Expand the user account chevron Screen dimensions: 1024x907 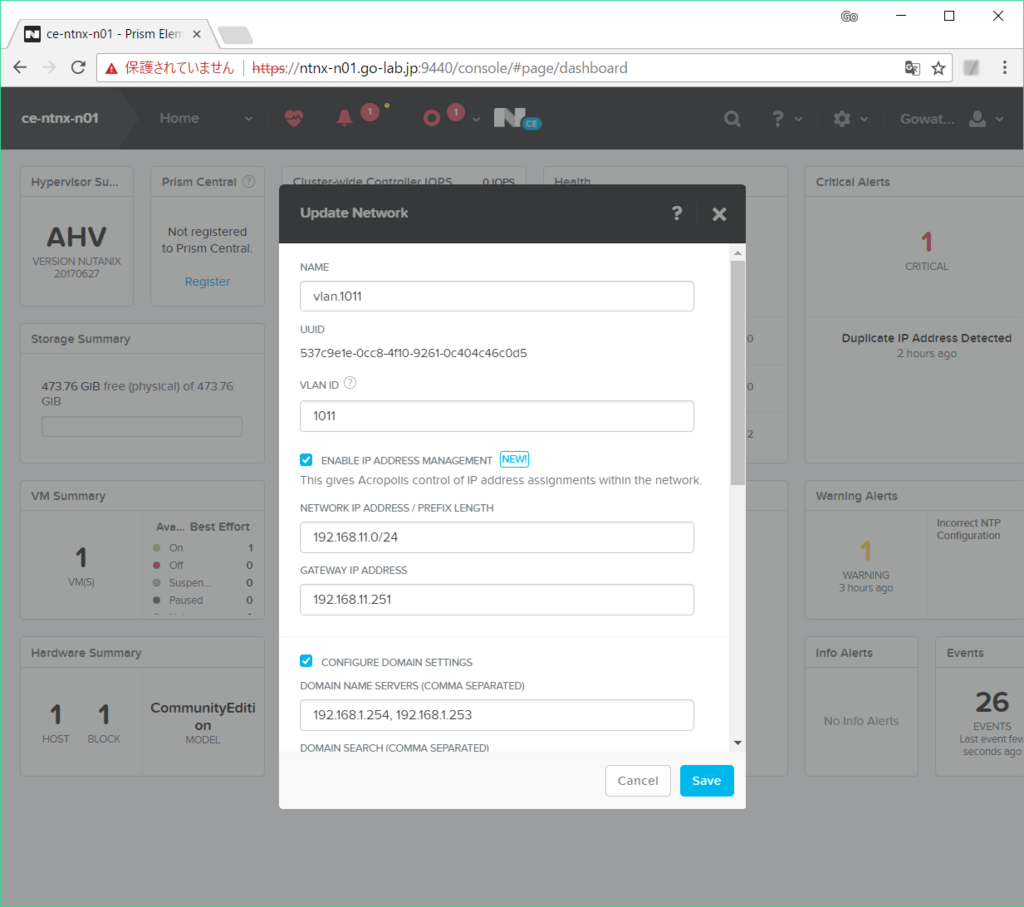tap(999, 119)
